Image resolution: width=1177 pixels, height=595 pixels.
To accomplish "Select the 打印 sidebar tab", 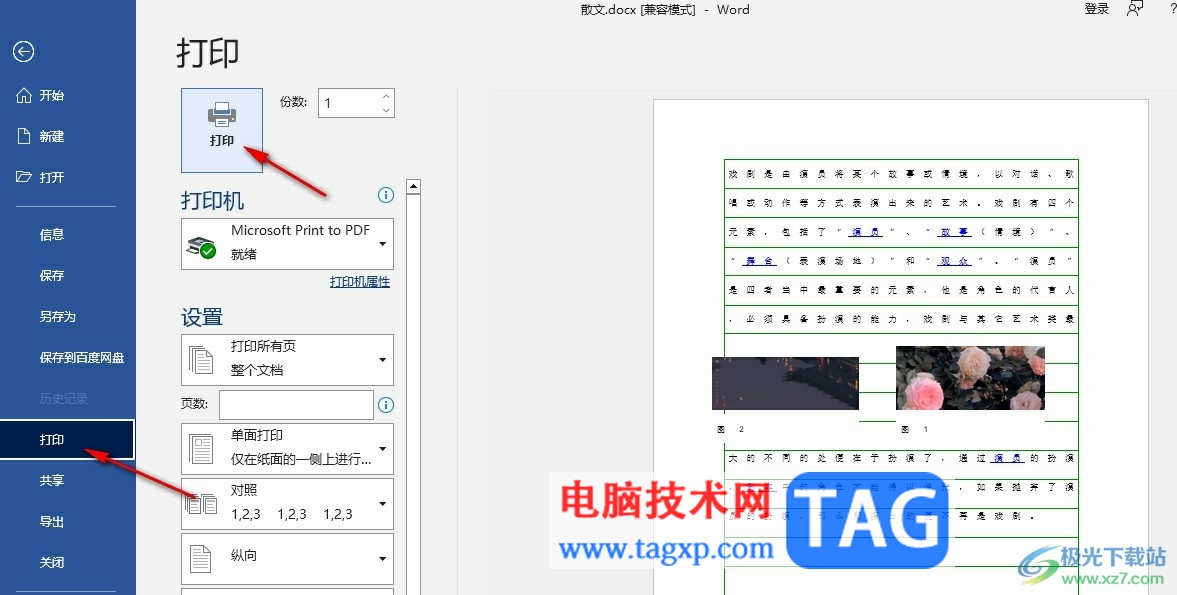I will pos(68,440).
